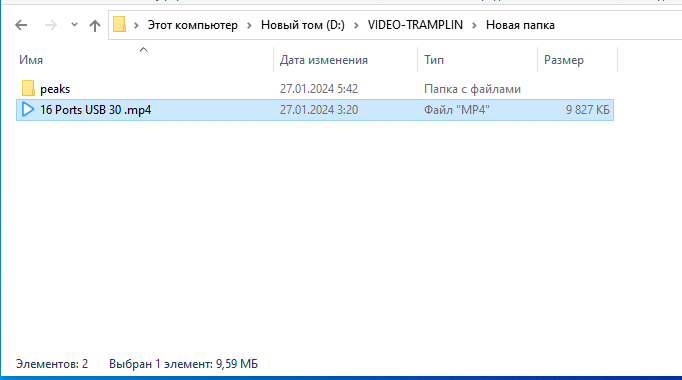The height and width of the screenshot is (380, 682).
Task: Click the 27.01.2024 3:20 date cell
Action: click(319, 110)
